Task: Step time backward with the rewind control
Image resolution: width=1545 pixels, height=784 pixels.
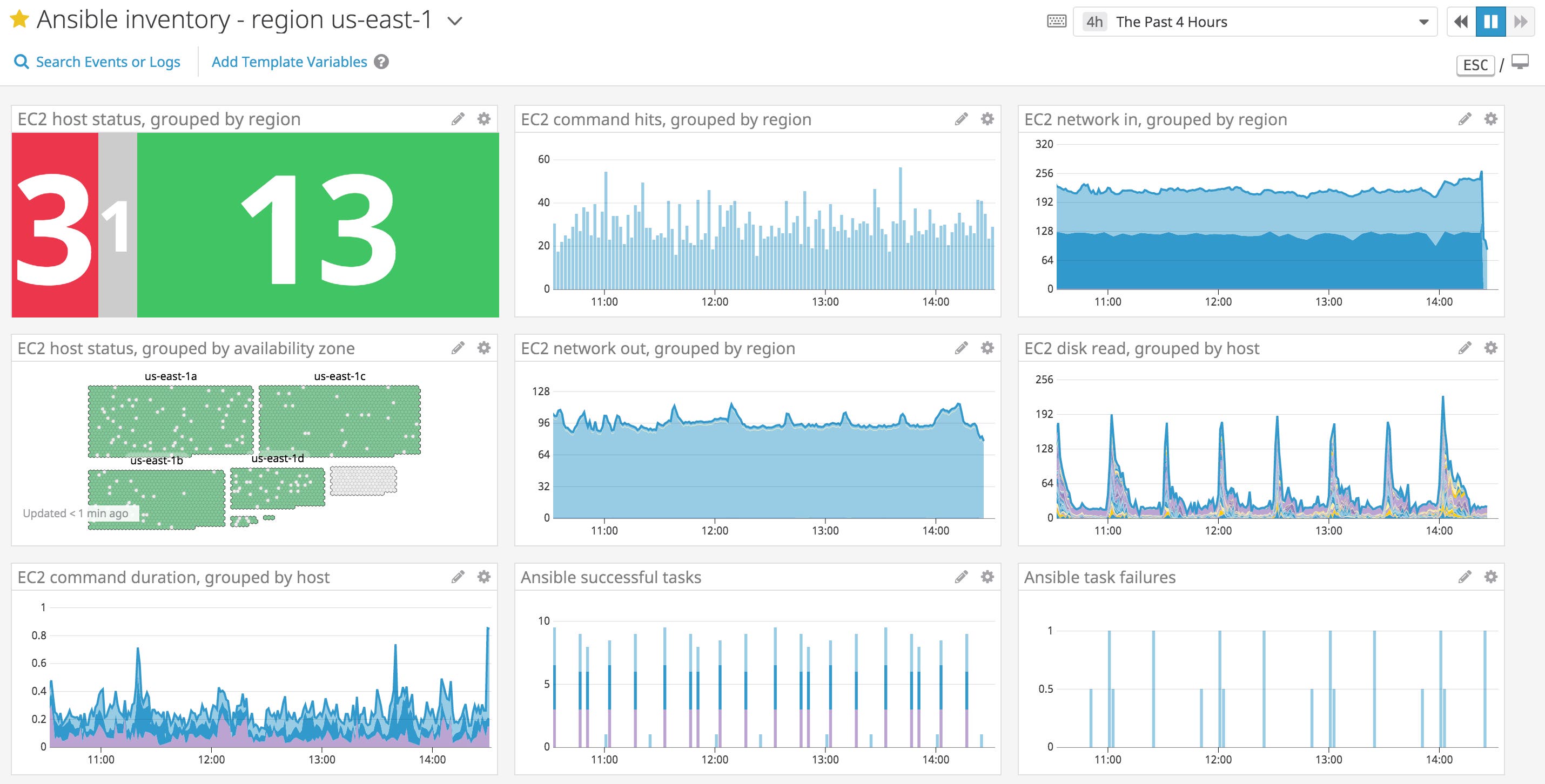Action: click(x=1462, y=21)
